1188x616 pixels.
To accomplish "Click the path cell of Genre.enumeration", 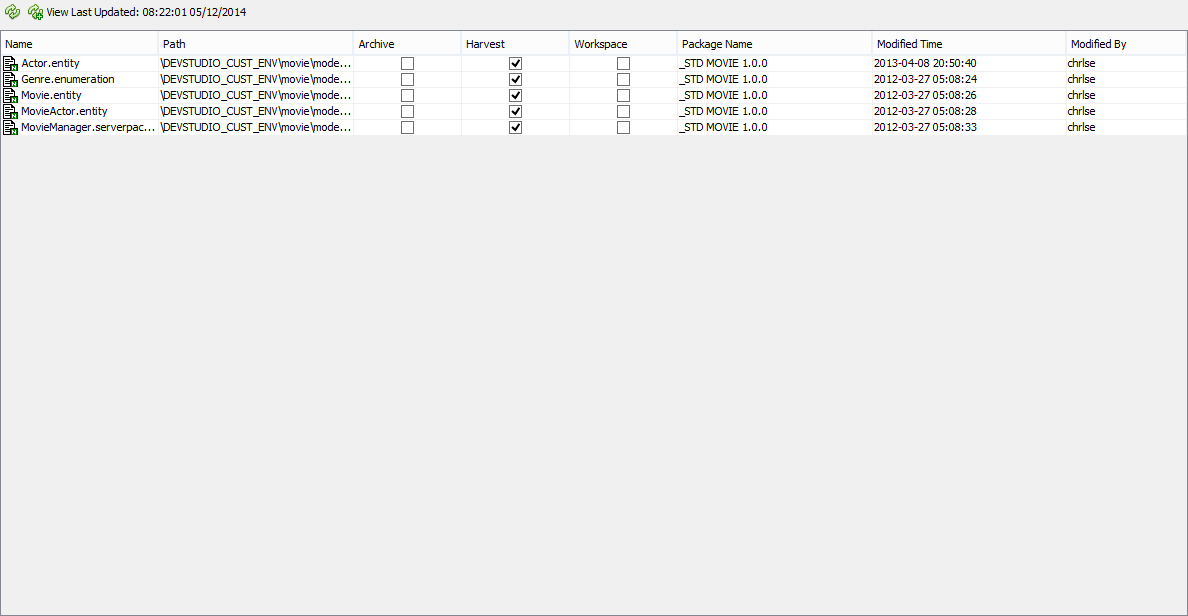I will (255, 80).
